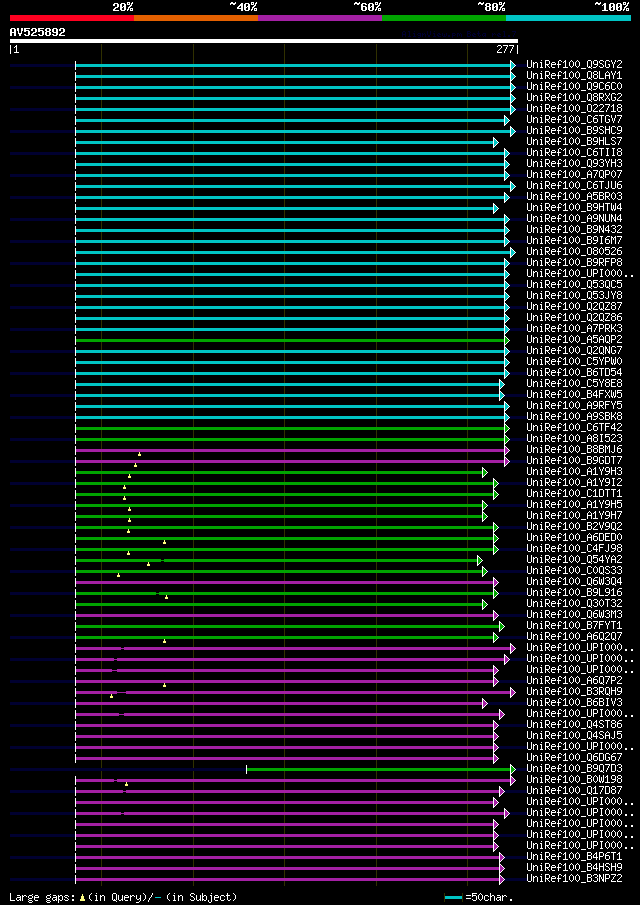Click the green ~80% identity legend segment
Screen dimensions: 640x905
444,18
